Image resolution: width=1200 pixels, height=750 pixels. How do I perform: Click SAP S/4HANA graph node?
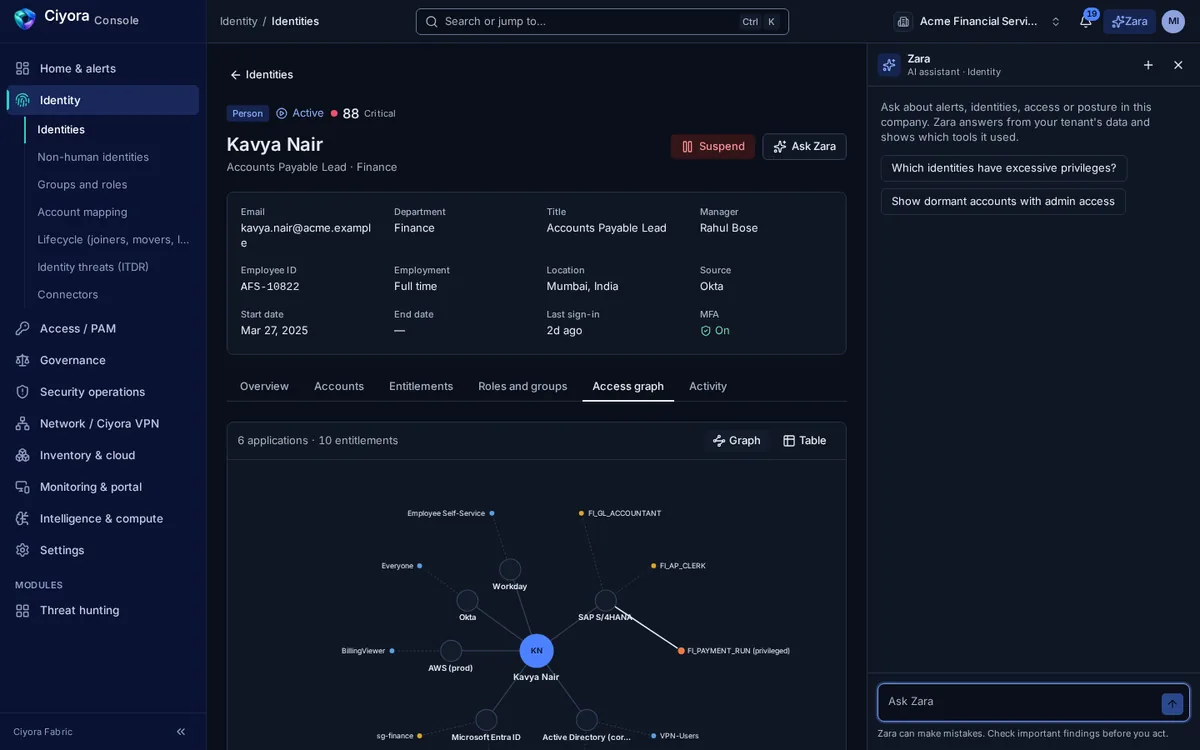coord(606,601)
